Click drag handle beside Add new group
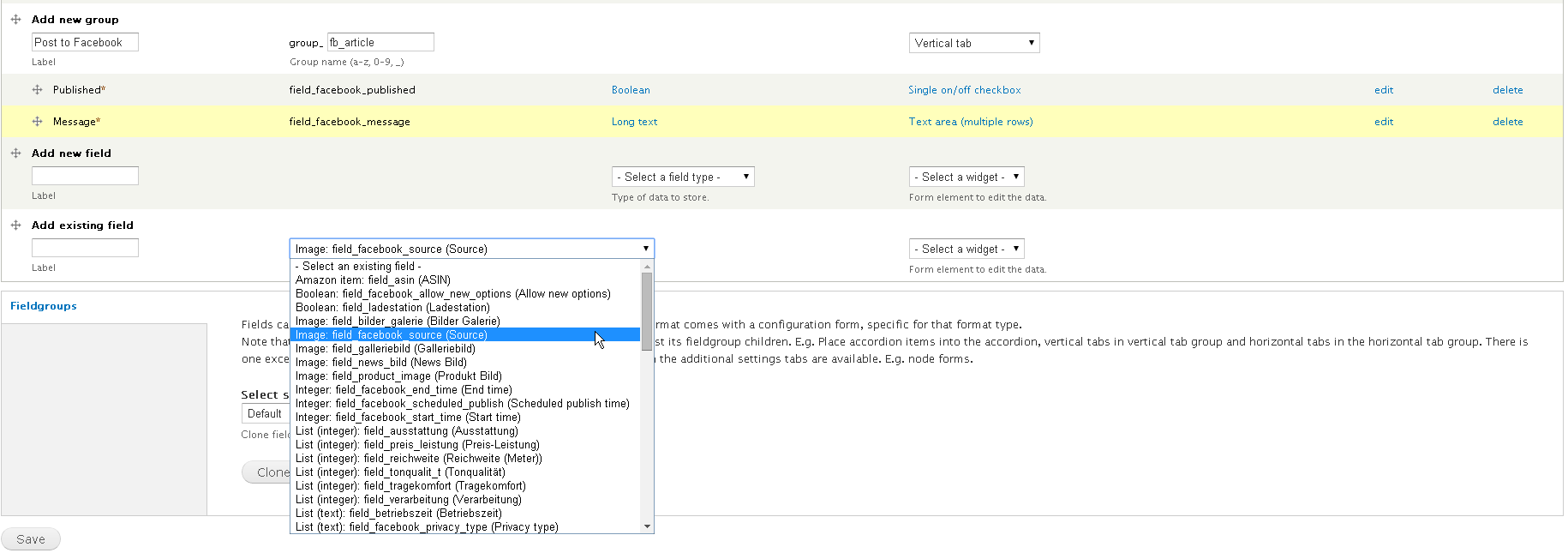 click(x=15, y=19)
